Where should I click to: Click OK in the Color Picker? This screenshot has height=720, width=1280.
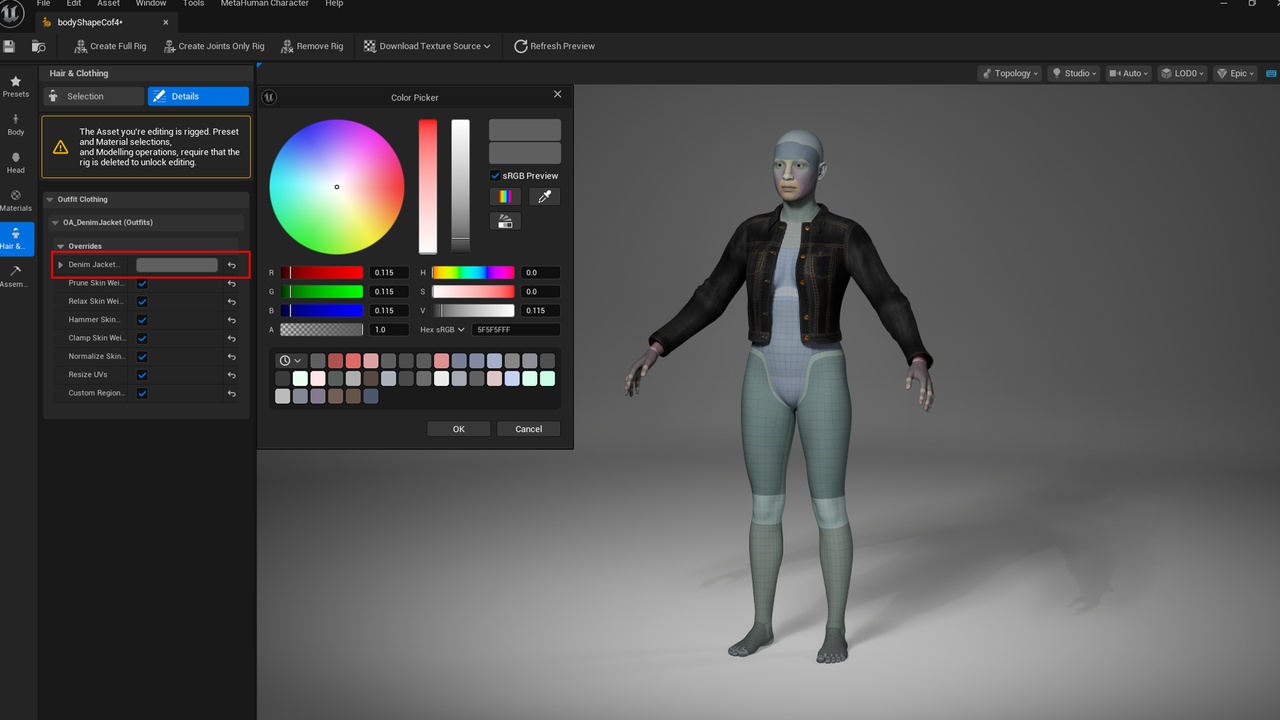pyautogui.click(x=458, y=429)
